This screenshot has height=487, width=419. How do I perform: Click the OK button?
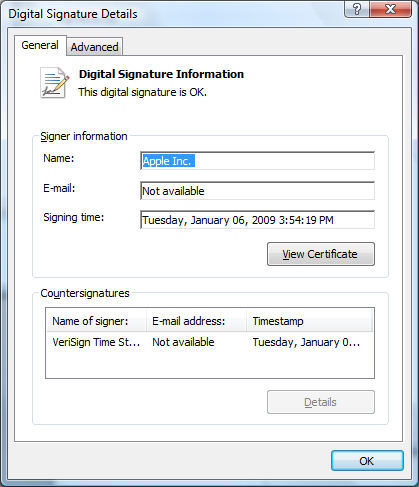(x=367, y=461)
